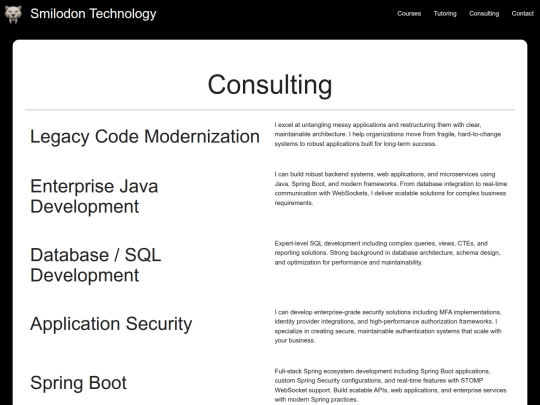This screenshot has height=405, width=540.
Task: Click the large Consulting page title
Action: (x=270, y=85)
